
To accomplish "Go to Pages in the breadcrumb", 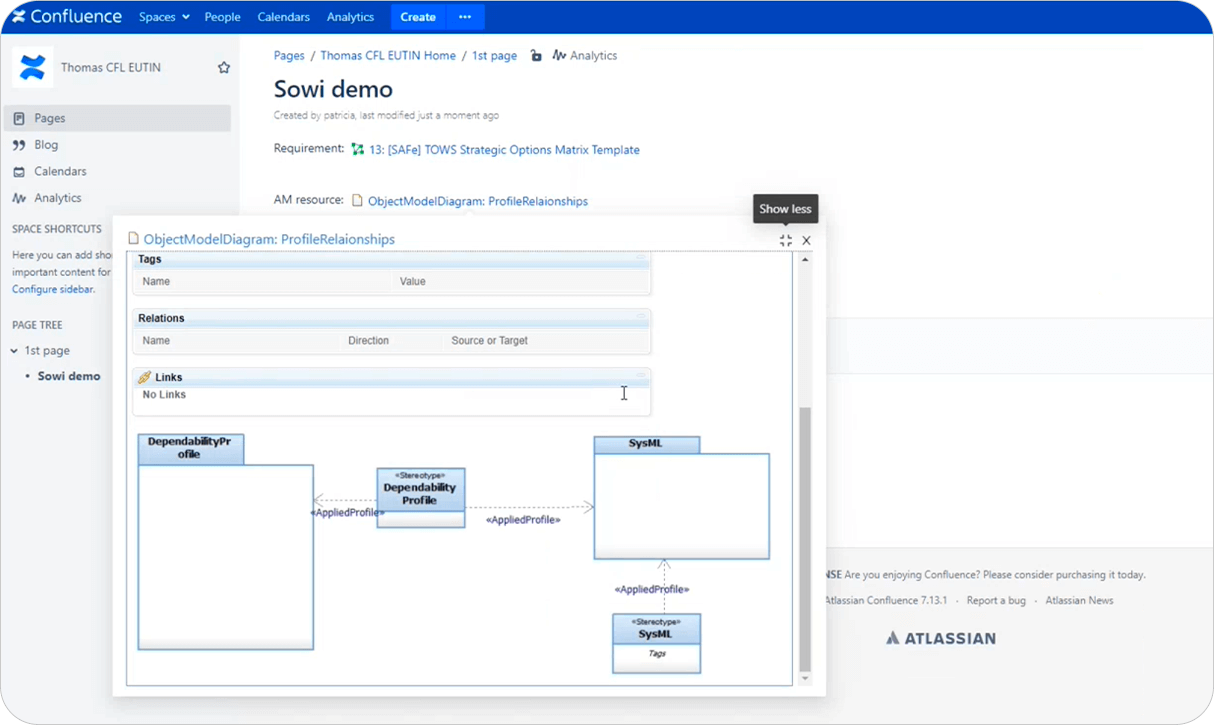I will point(289,56).
